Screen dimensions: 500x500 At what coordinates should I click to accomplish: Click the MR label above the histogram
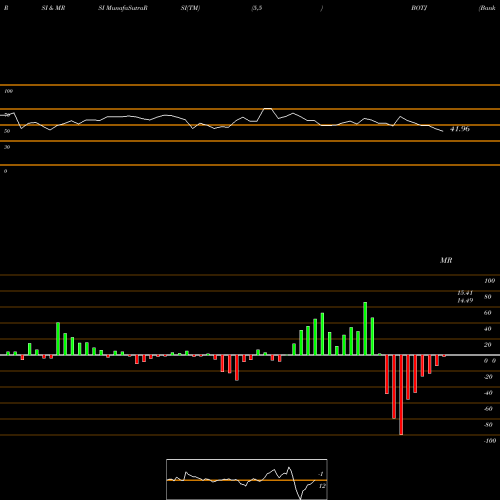coord(446,260)
